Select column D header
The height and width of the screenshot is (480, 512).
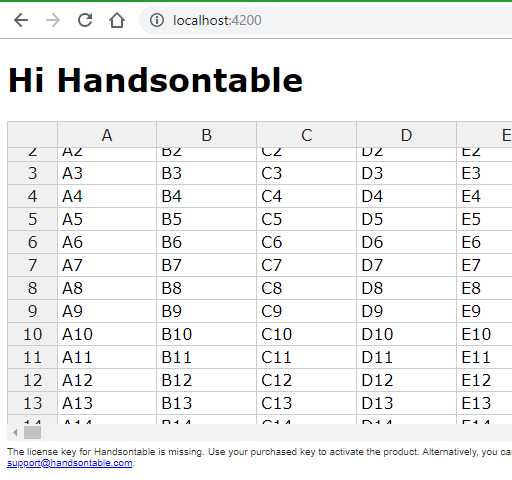pyautogui.click(x=407, y=135)
